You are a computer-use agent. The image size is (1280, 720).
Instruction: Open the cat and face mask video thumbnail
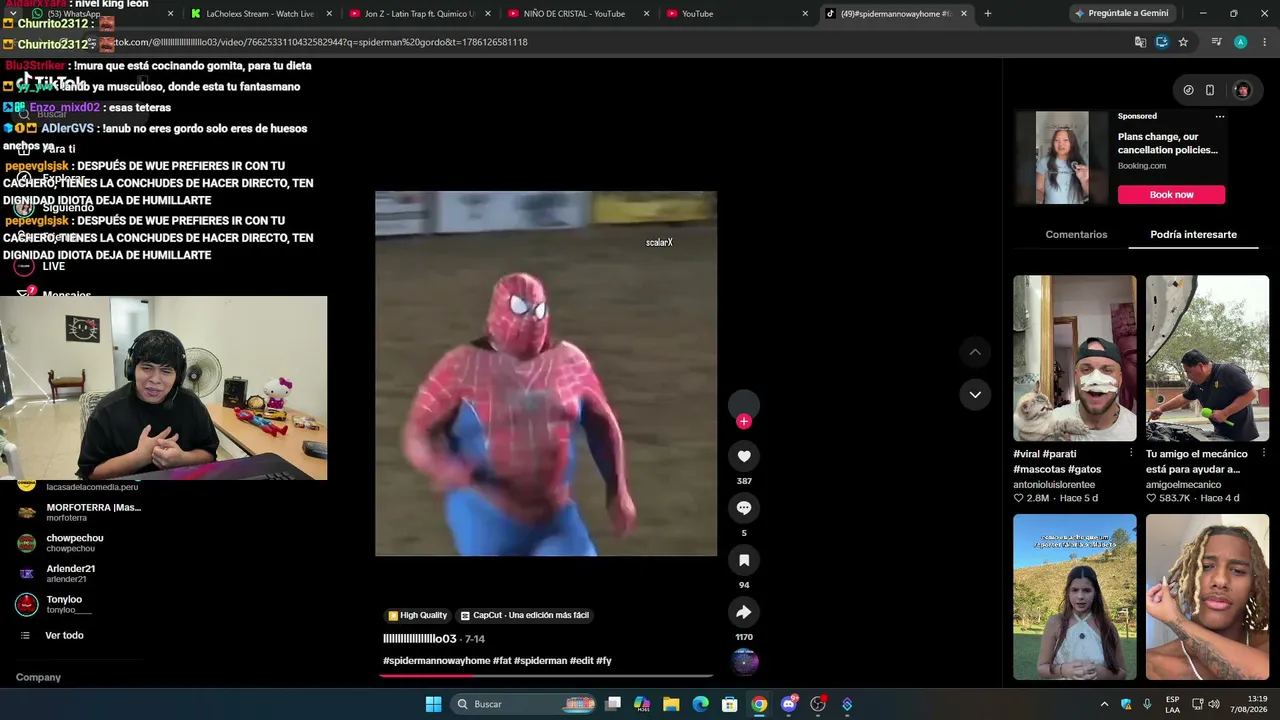point(1075,358)
